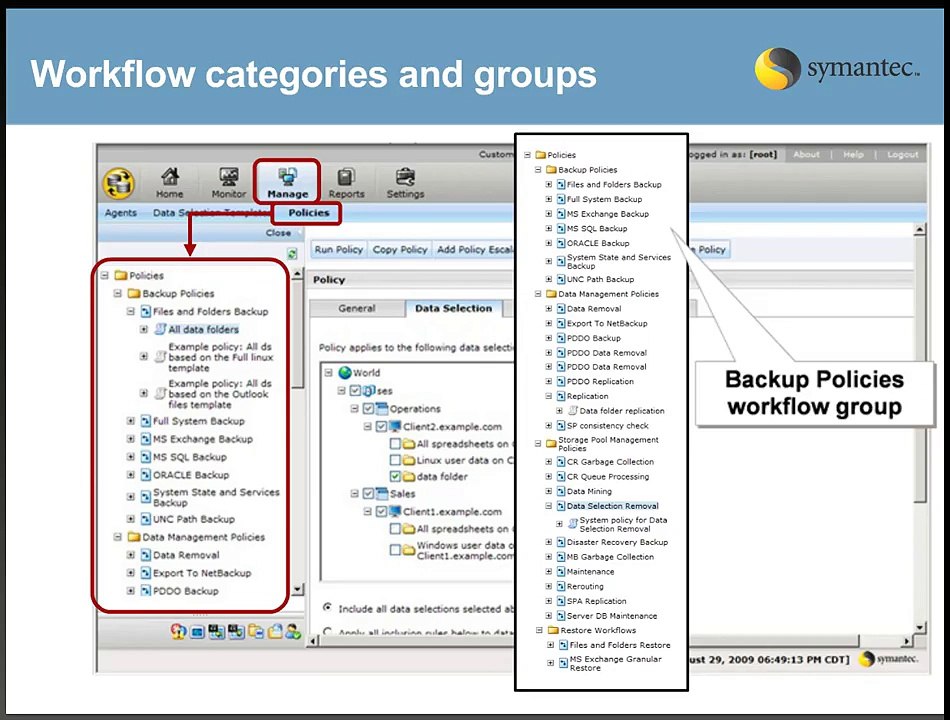Uncheck the data folder checkbox
The image size is (950, 720).
(395, 476)
